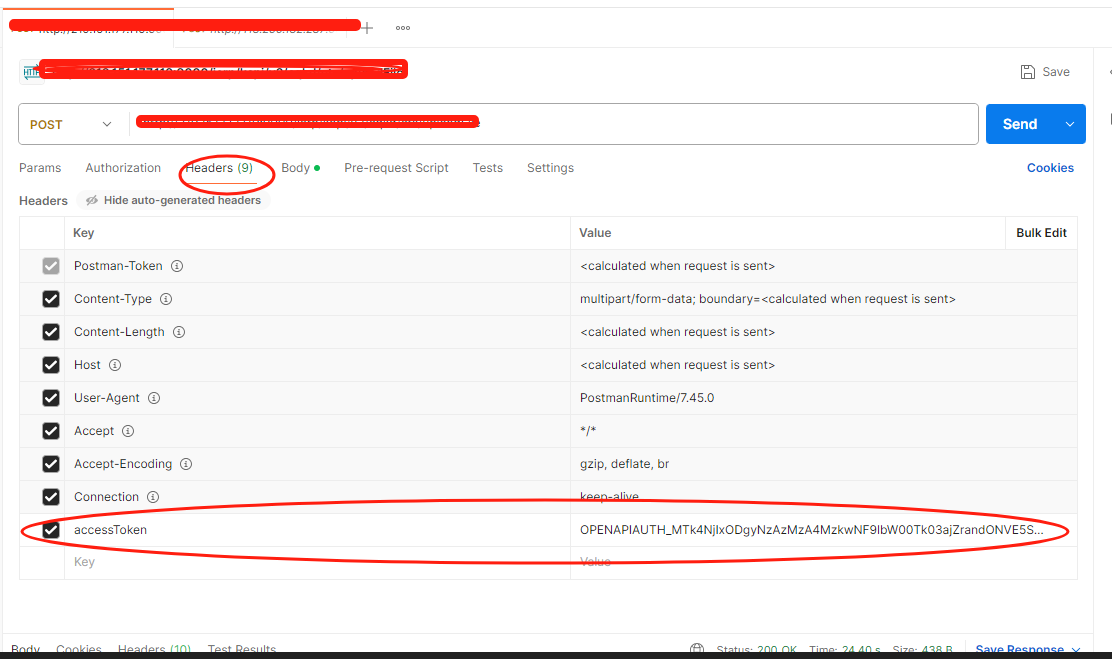Click the PostmanRuntime/7.45.0 value
The image size is (1112, 659).
coord(647,398)
